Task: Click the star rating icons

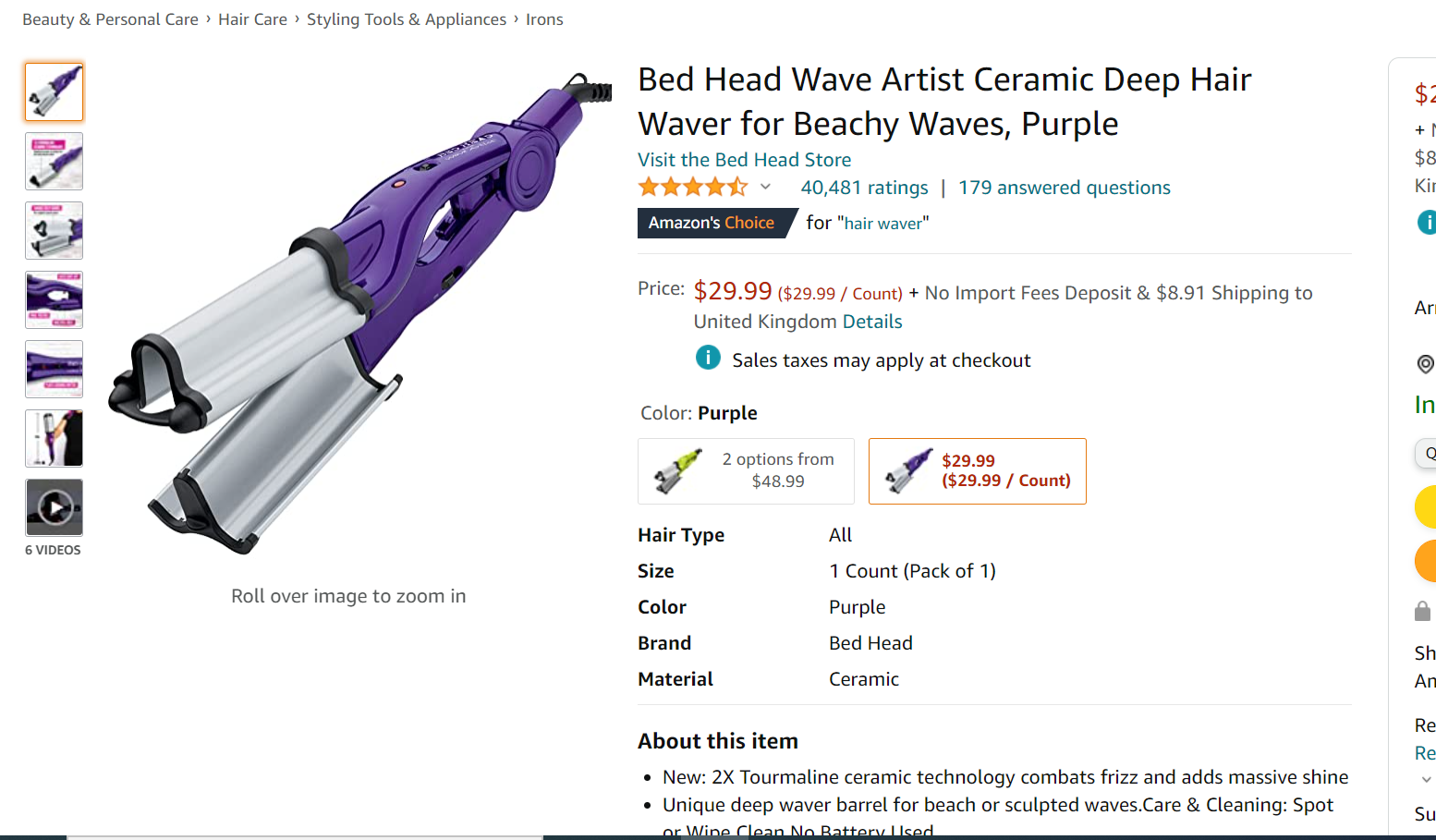Action: [x=692, y=188]
